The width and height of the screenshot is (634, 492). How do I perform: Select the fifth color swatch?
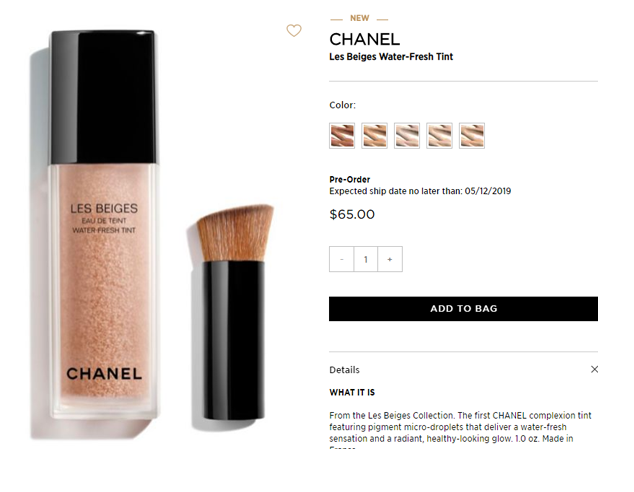tap(472, 135)
